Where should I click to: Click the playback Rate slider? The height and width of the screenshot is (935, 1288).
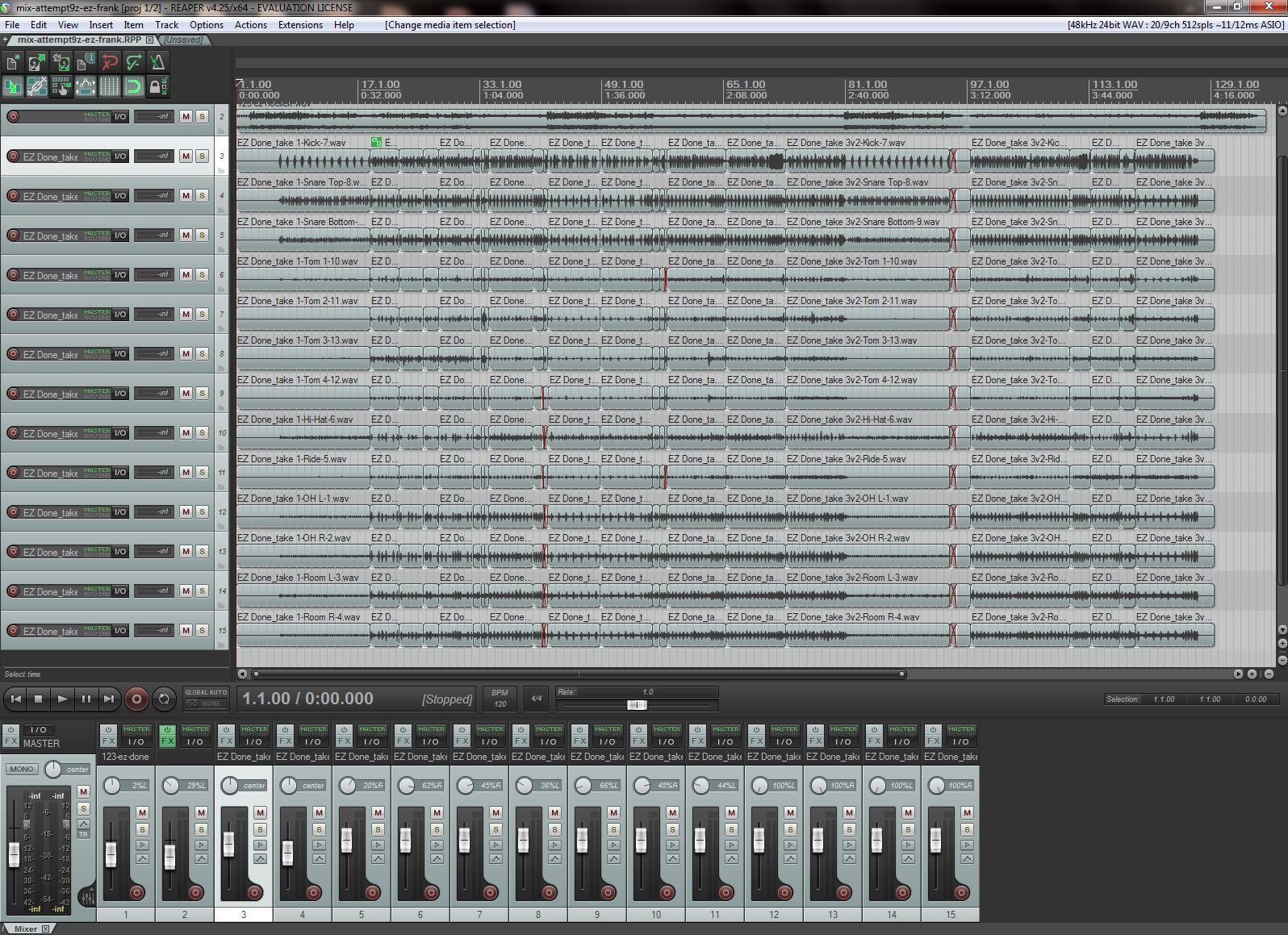(x=637, y=704)
